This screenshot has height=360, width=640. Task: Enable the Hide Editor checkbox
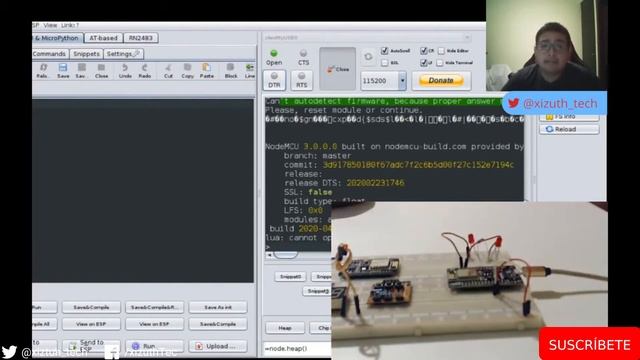pos(441,51)
